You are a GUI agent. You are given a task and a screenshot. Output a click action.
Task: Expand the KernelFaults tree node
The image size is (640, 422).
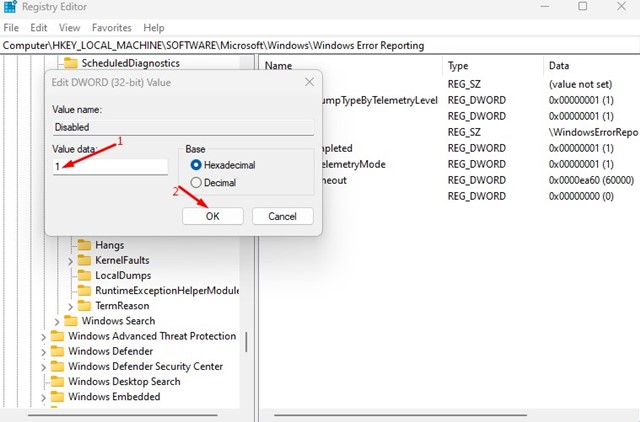point(70,260)
